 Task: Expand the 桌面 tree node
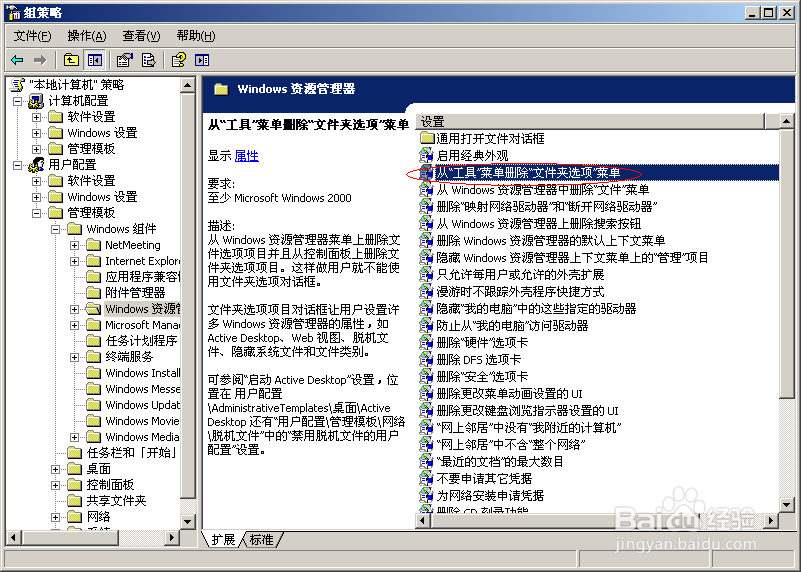pyautogui.click(x=55, y=469)
